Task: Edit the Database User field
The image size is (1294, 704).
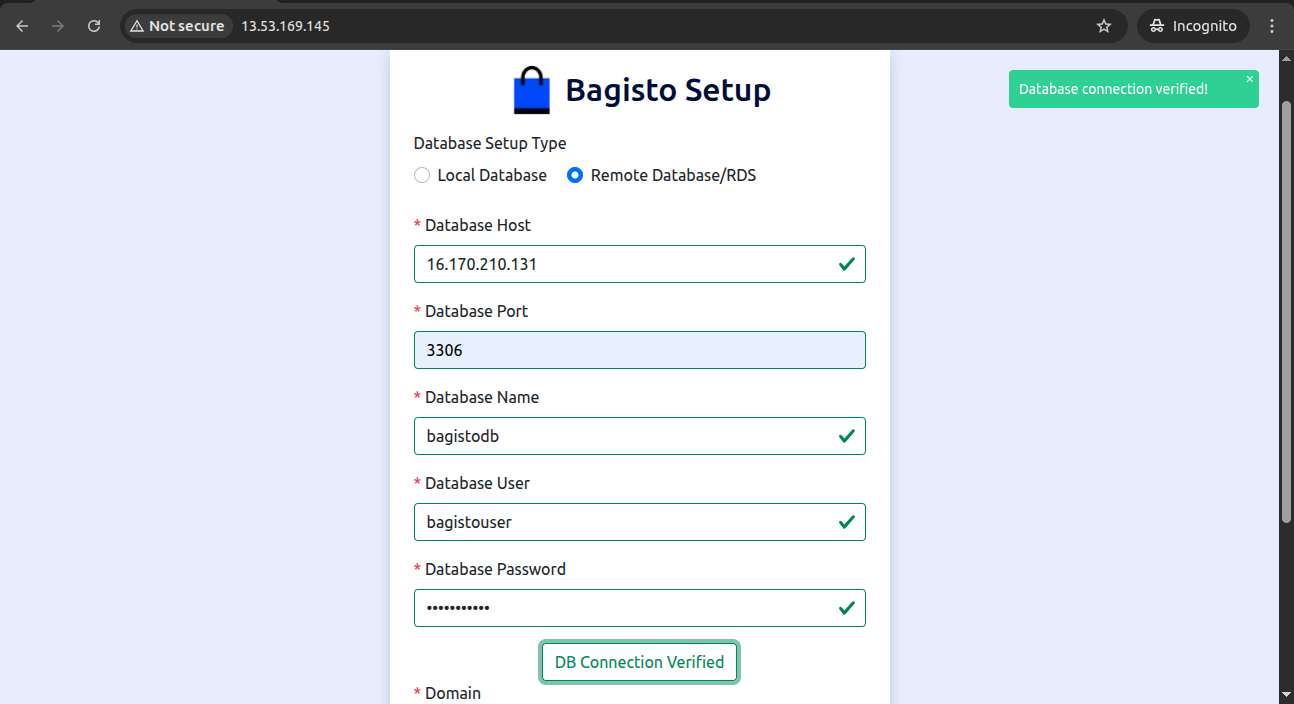Action: pos(640,522)
